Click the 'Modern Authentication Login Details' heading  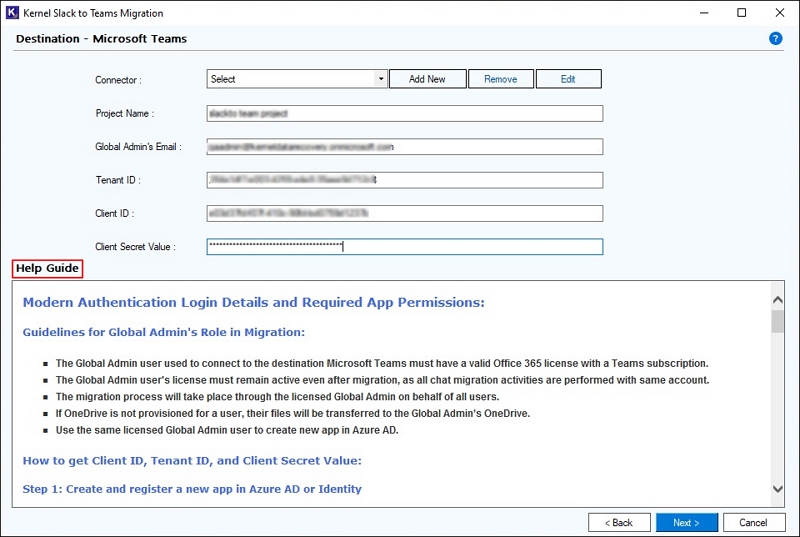pyautogui.click(x=254, y=302)
